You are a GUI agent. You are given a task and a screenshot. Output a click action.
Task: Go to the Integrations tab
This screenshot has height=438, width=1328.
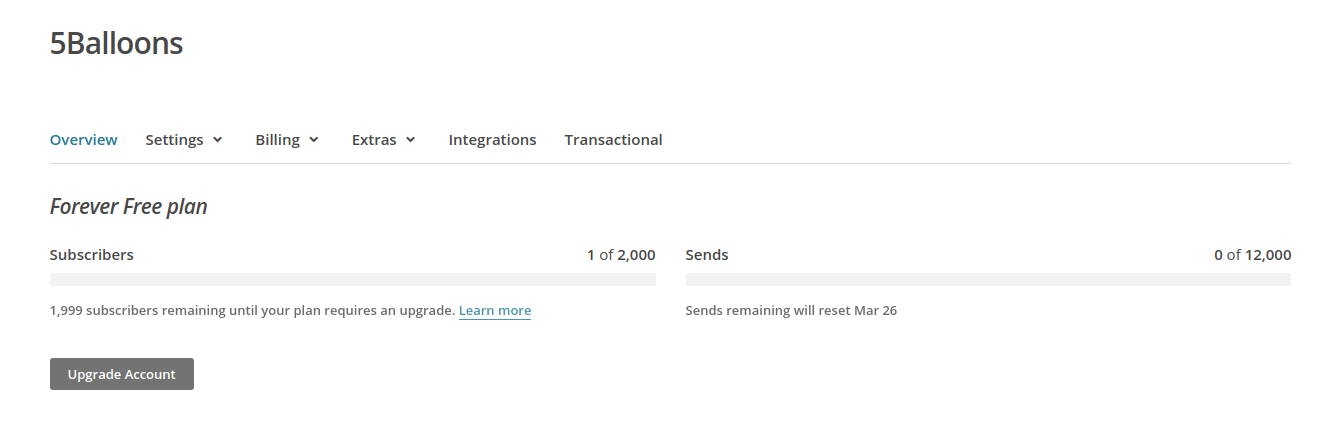[x=492, y=140]
